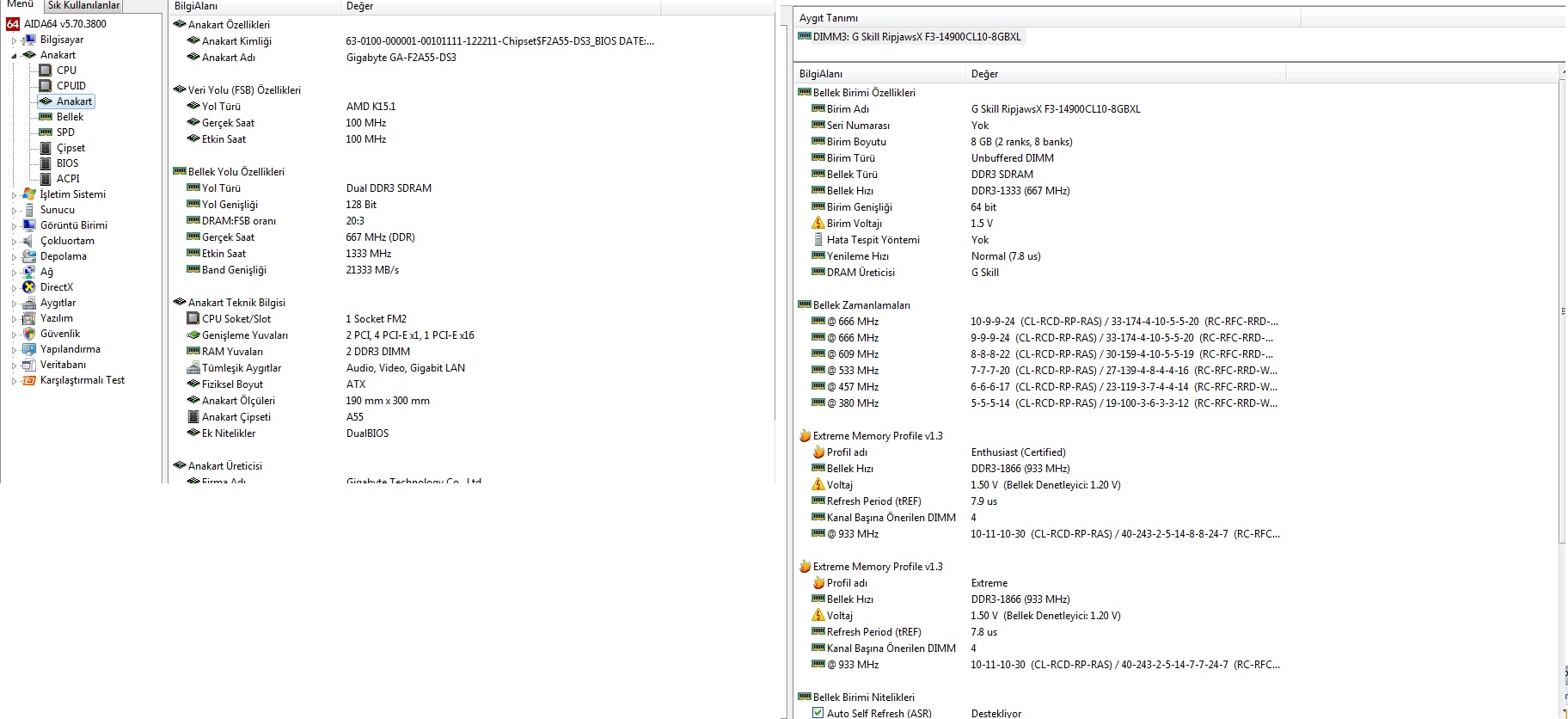Select the CPU tree item icon
Viewport: 1568px width, 719px height.
pyautogui.click(x=46, y=71)
